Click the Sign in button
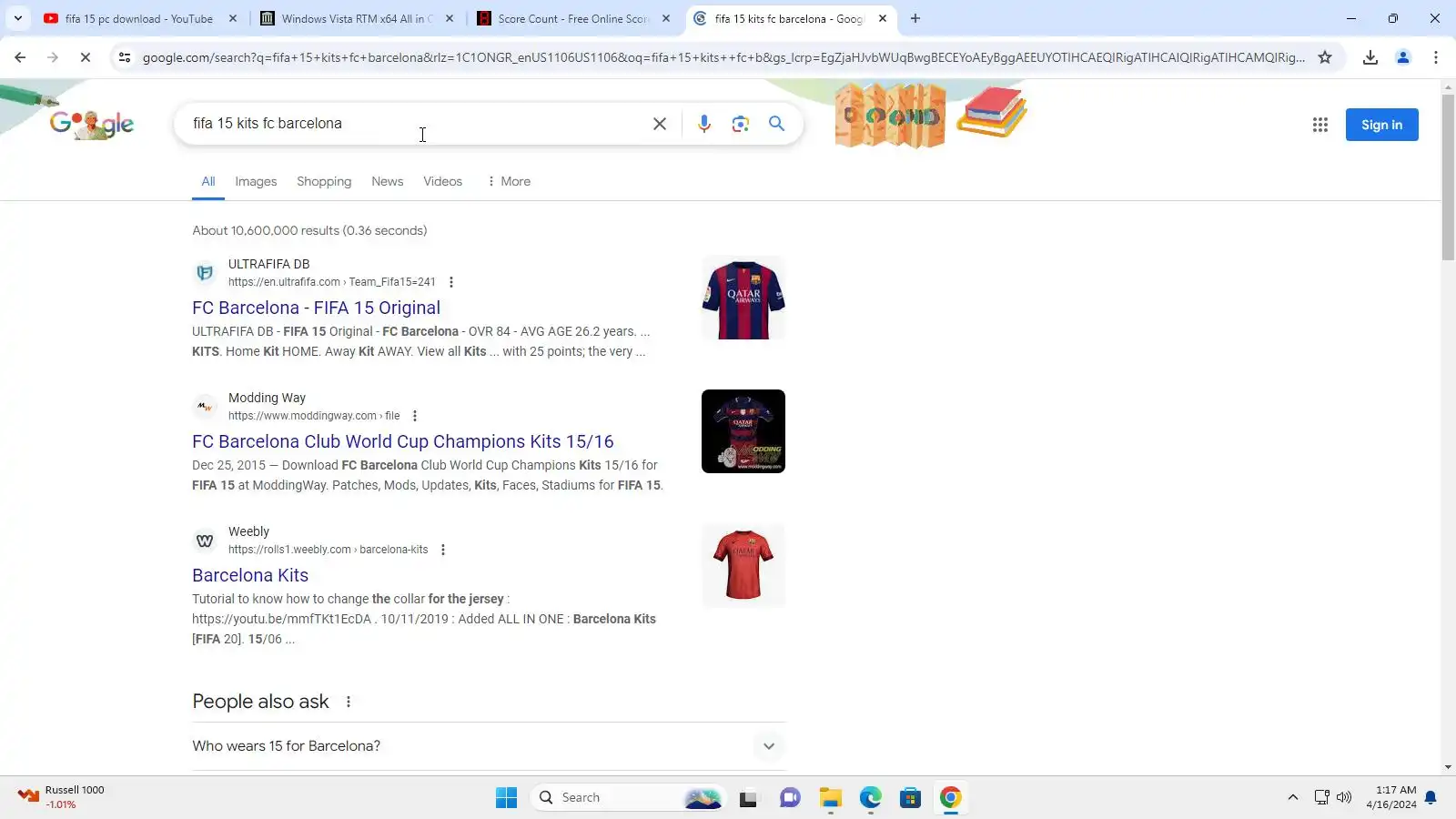 [x=1381, y=125]
